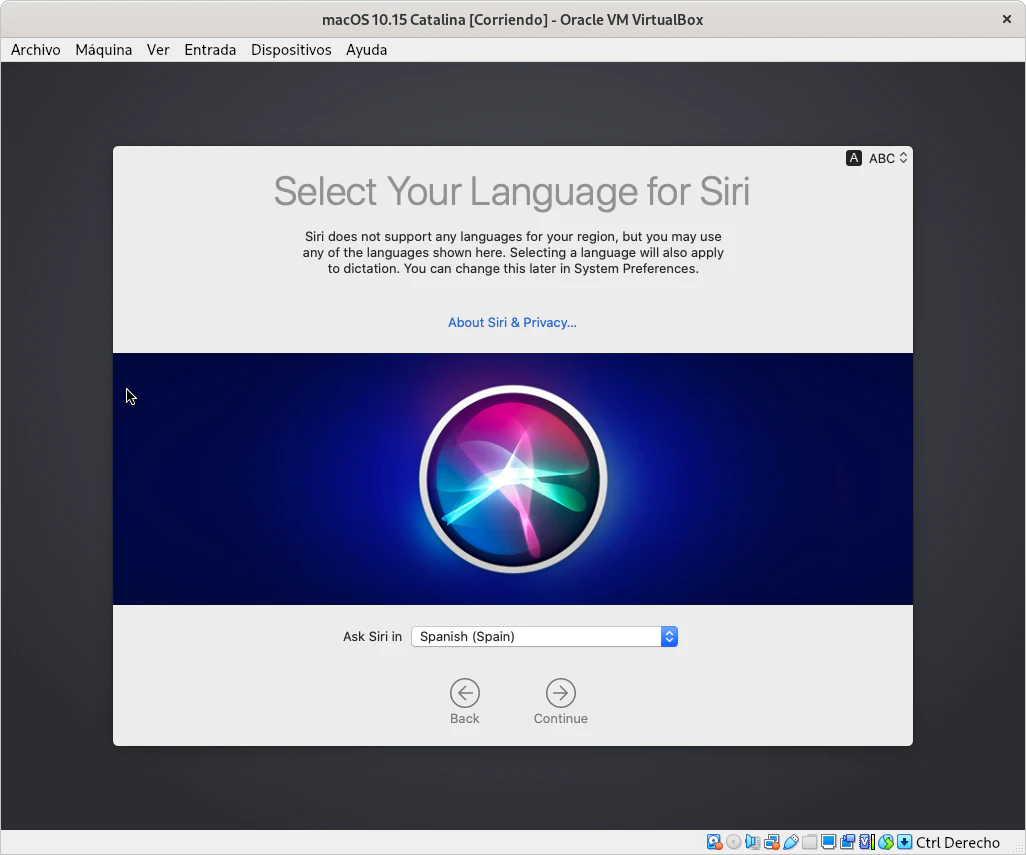Click the hard disk activity status icon
1026x855 pixels.
(x=714, y=842)
